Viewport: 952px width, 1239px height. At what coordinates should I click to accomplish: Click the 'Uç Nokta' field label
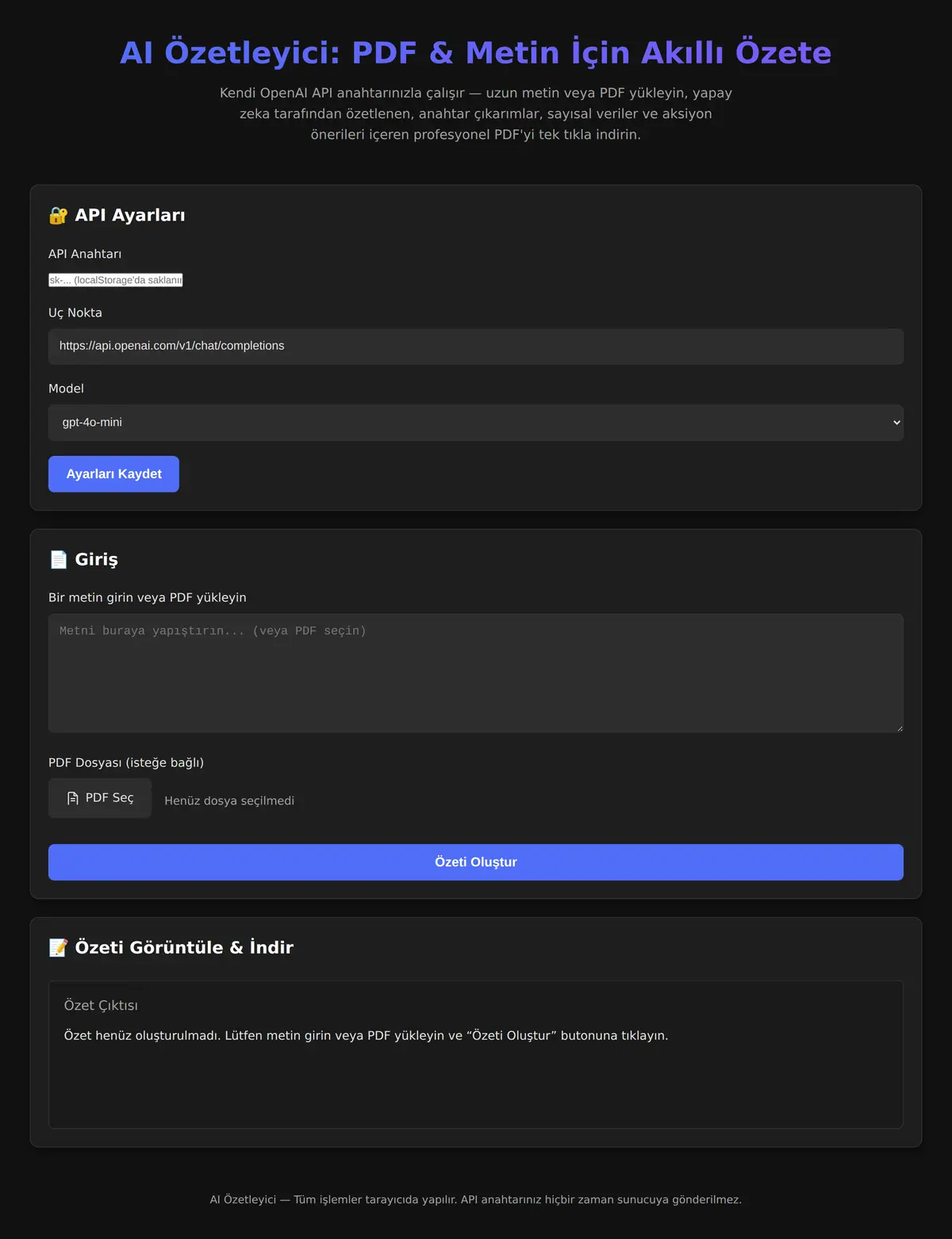pyautogui.click(x=75, y=313)
